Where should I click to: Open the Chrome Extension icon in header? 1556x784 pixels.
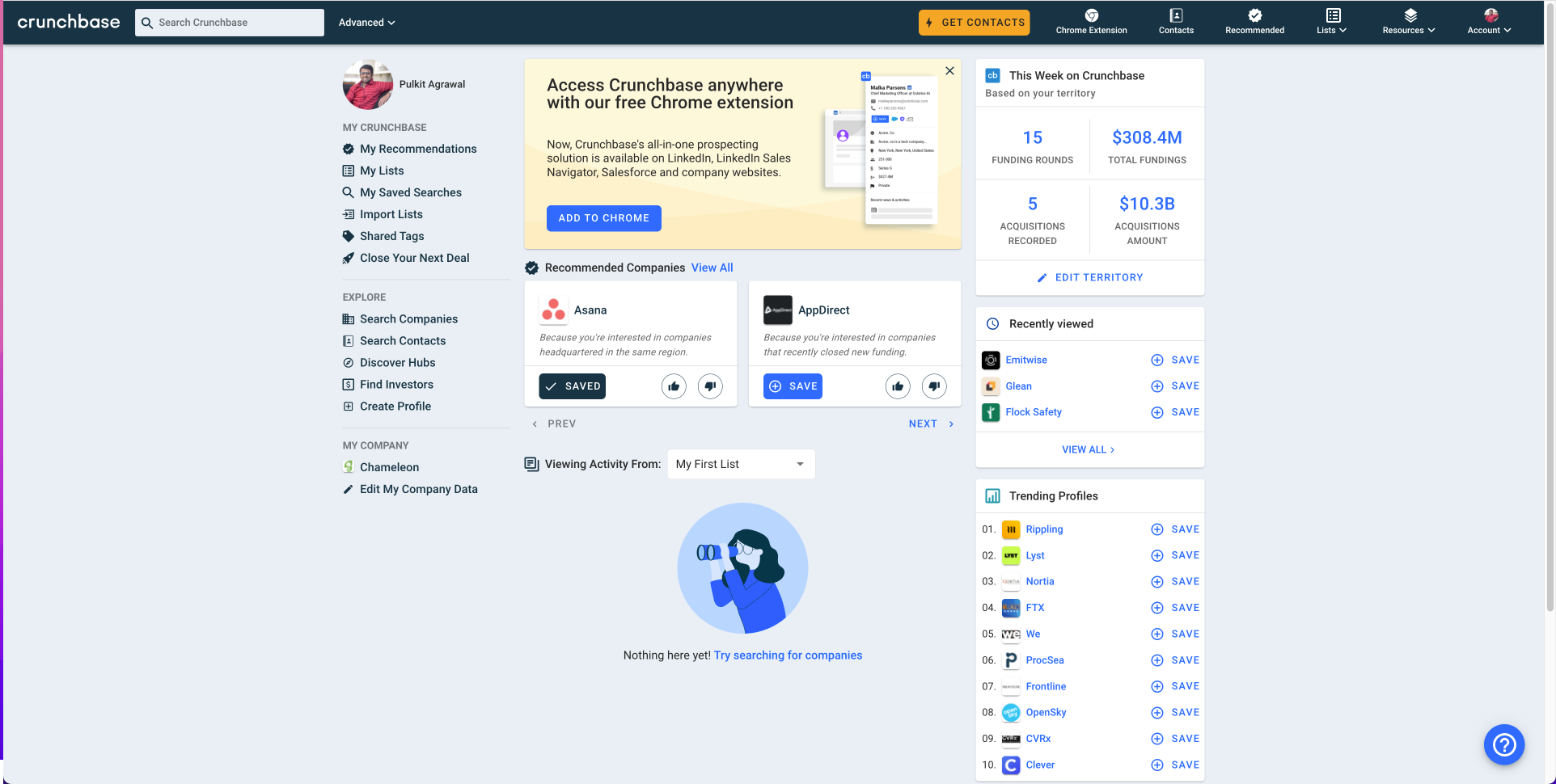1091,15
